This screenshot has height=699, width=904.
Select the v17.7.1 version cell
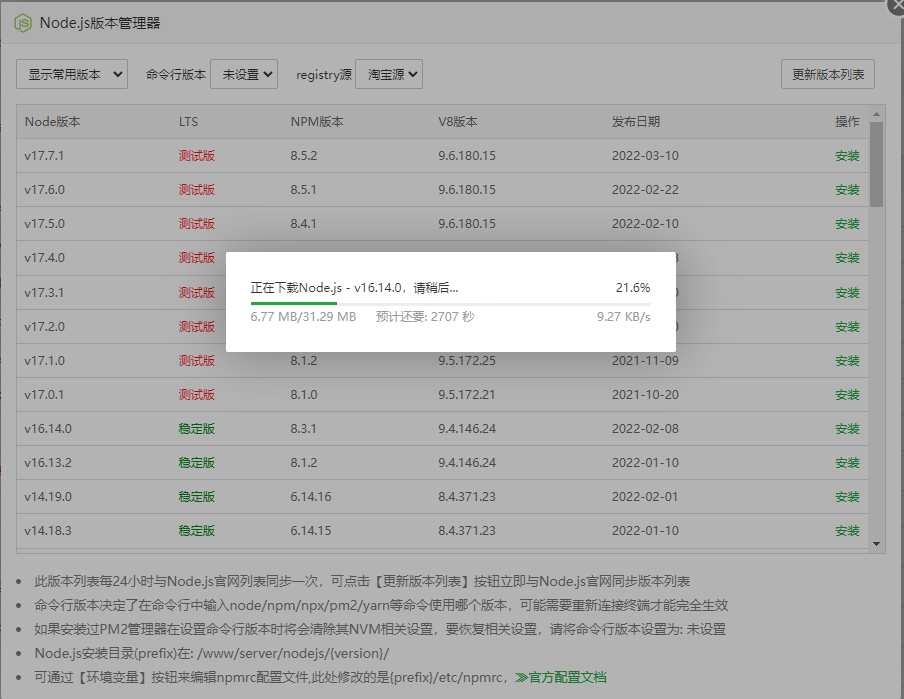44,156
